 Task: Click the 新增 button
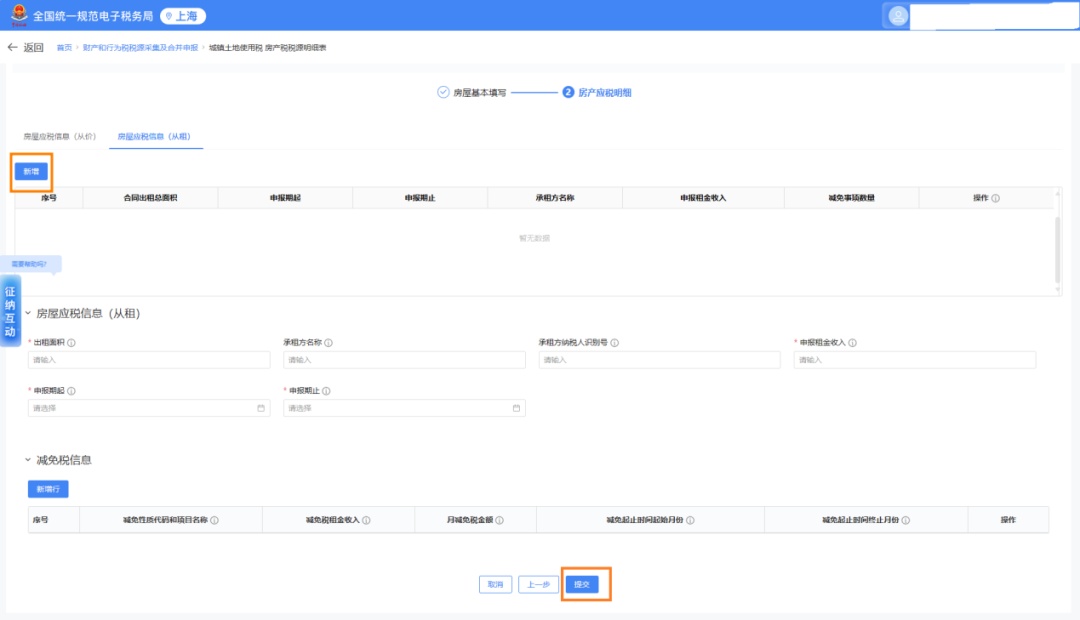coord(32,172)
